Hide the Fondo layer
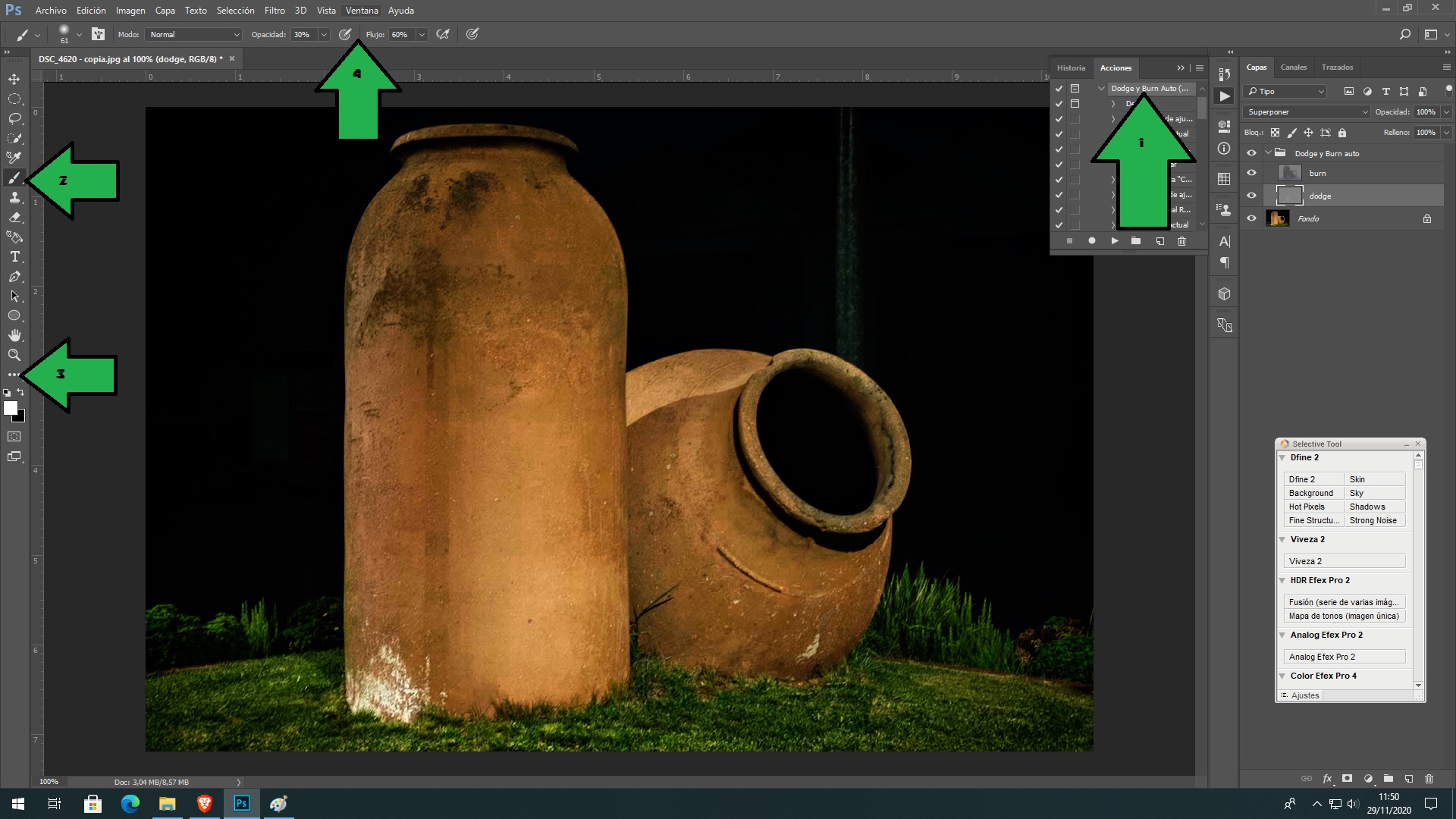 [x=1251, y=218]
